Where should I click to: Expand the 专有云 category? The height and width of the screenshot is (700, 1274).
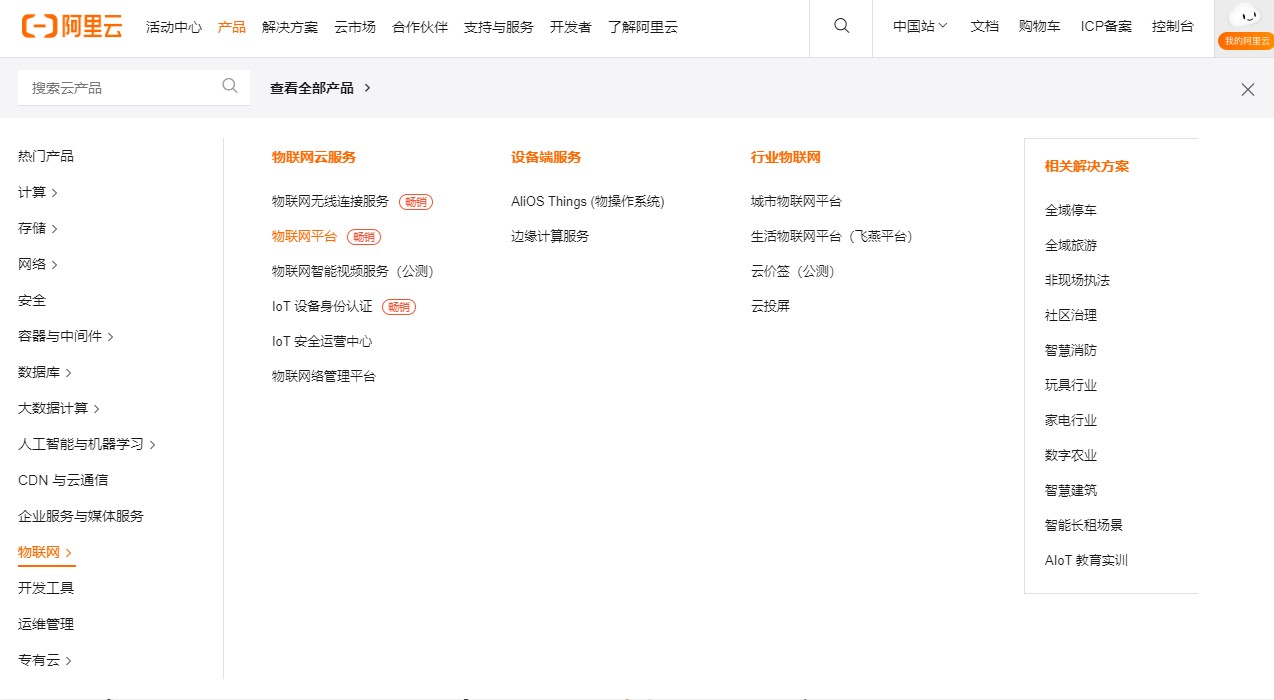click(45, 660)
